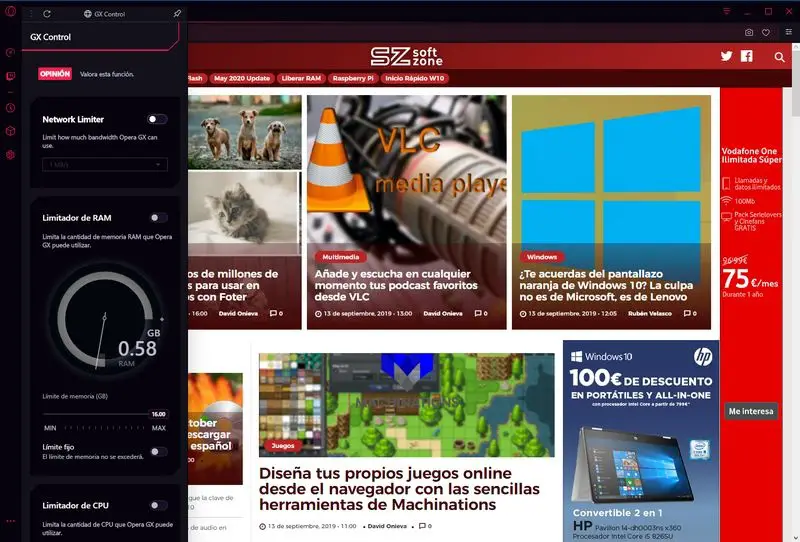Click the RAM gauge dial showing 0.58
The height and width of the screenshot is (542, 800).
click(106, 319)
